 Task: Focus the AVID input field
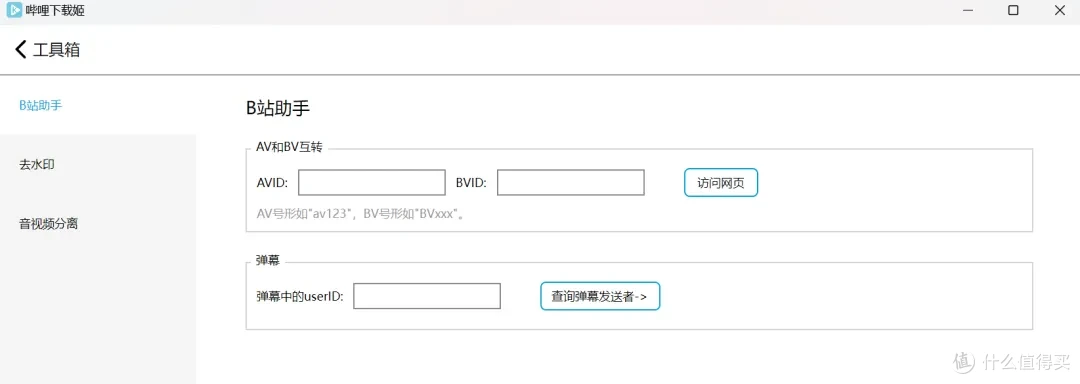pos(372,182)
